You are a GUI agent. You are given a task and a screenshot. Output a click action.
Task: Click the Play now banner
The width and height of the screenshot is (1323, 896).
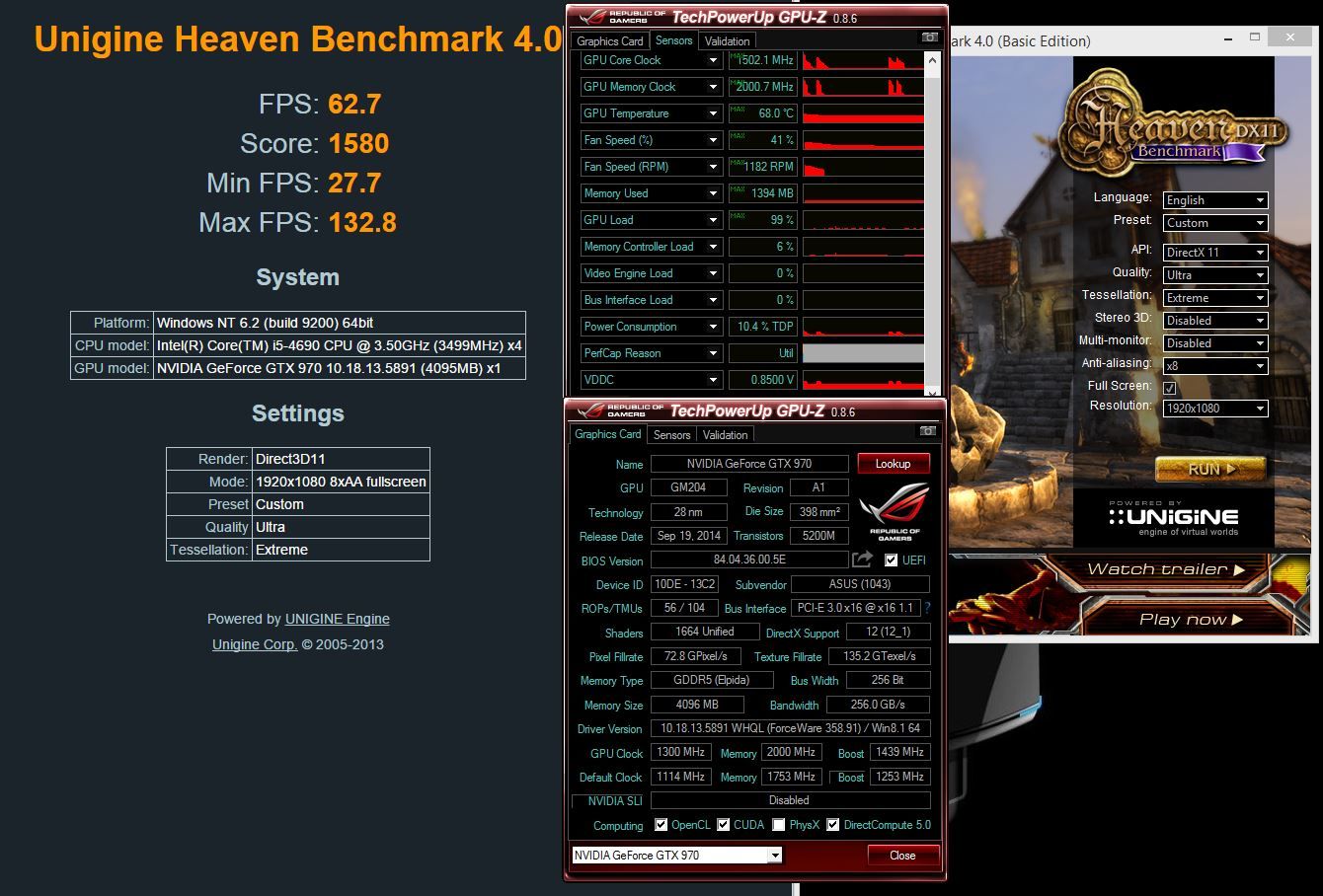[x=1190, y=620]
